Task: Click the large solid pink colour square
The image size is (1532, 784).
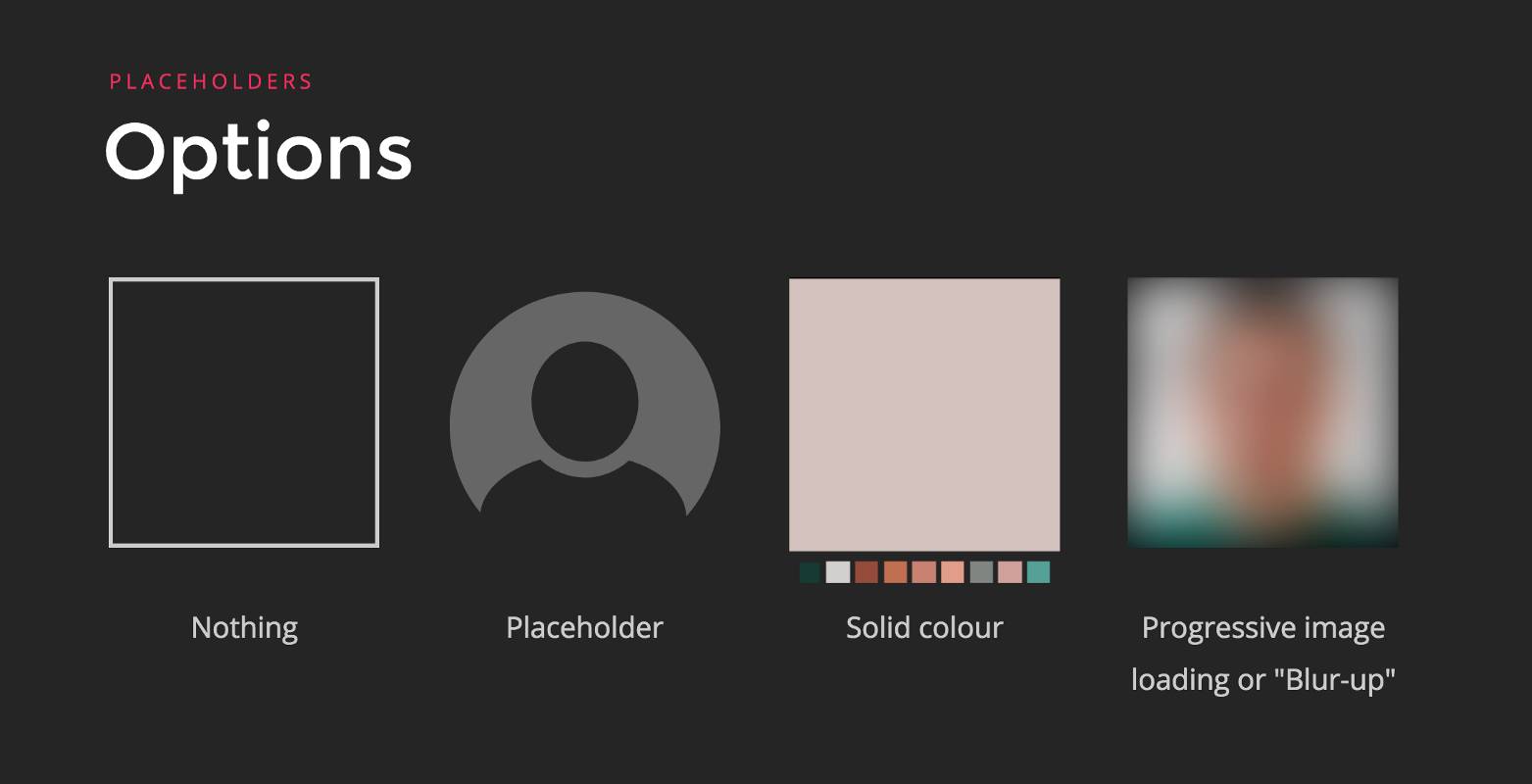Action: [x=924, y=415]
